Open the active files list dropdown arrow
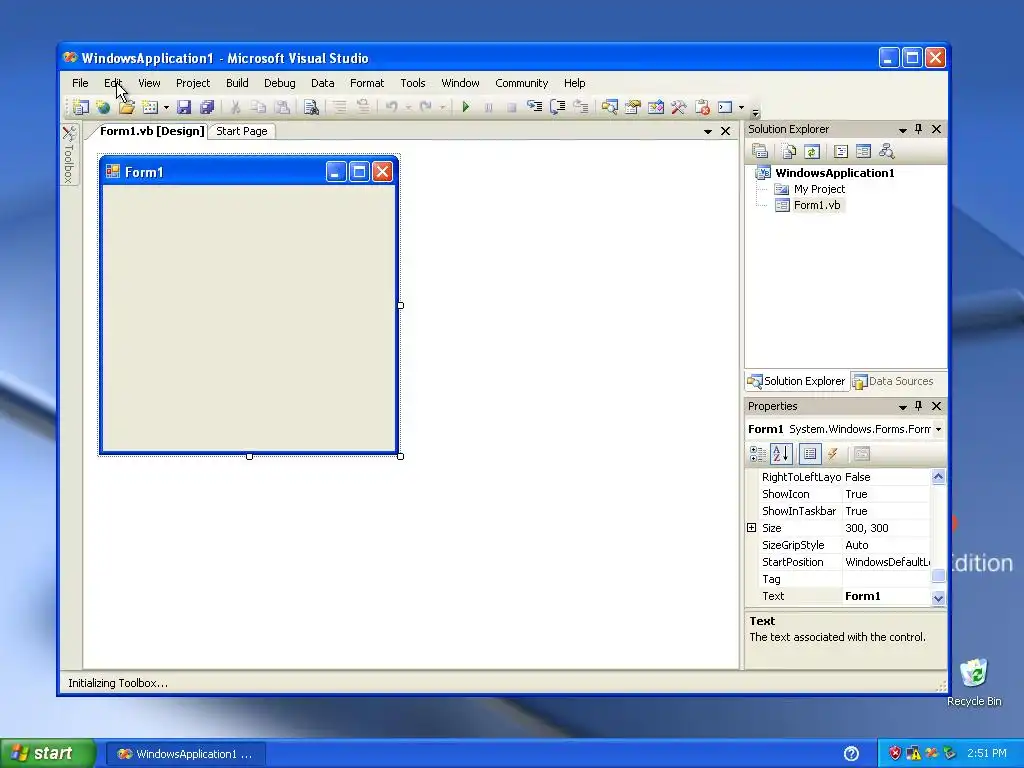Viewport: 1024px width, 768px height. pyautogui.click(x=708, y=131)
